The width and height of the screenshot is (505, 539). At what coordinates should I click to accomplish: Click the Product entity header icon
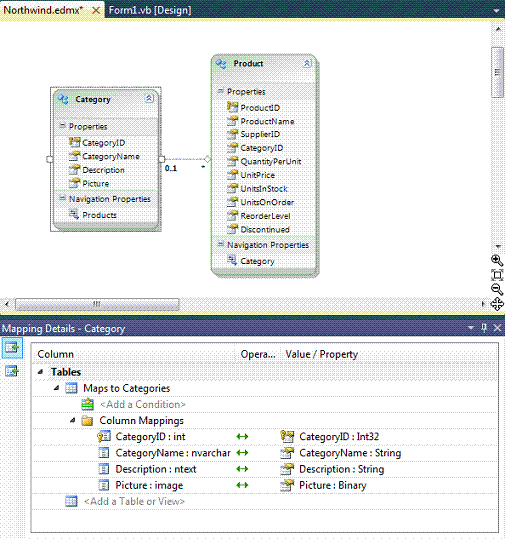coord(221,64)
